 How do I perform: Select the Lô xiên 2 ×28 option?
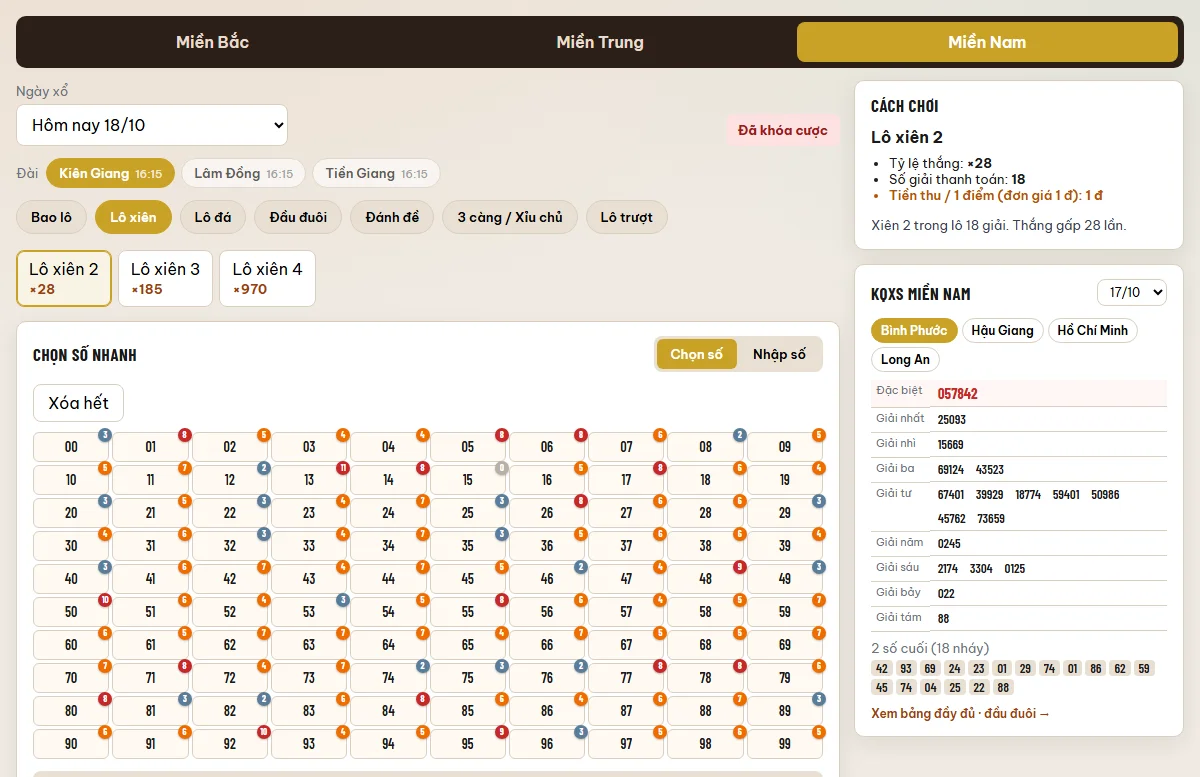point(64,278)
